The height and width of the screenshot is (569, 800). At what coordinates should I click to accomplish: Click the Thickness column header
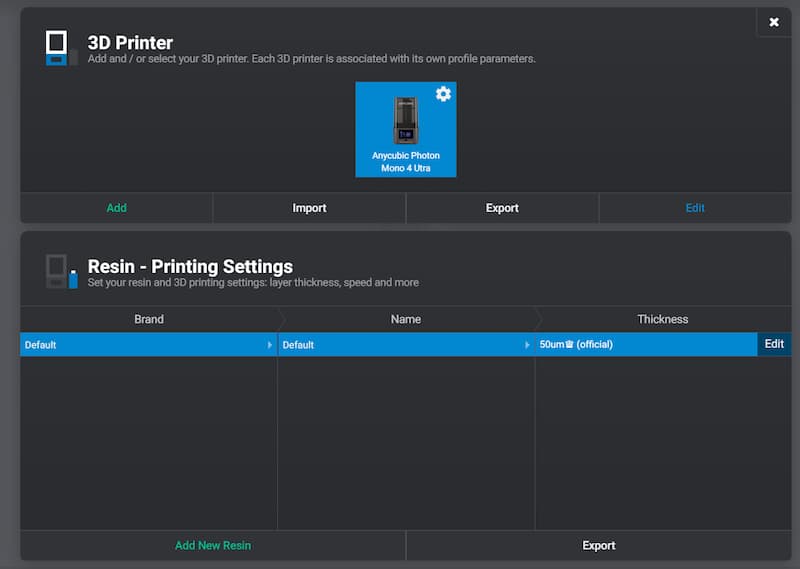click(x=662, y=319)
